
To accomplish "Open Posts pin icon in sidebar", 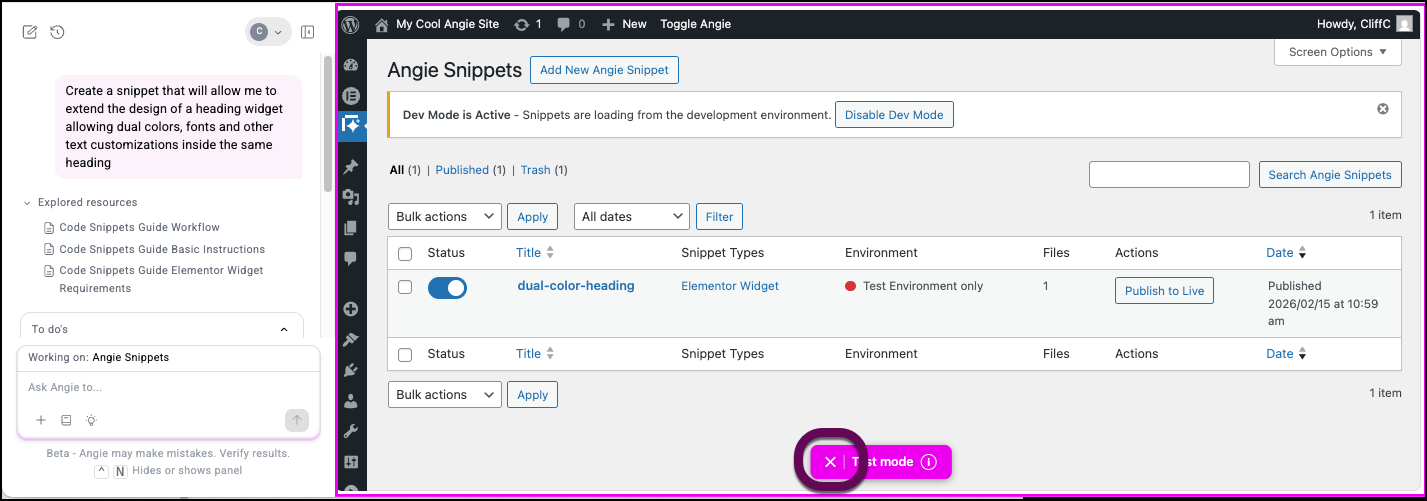I will [x=351, y=167].
